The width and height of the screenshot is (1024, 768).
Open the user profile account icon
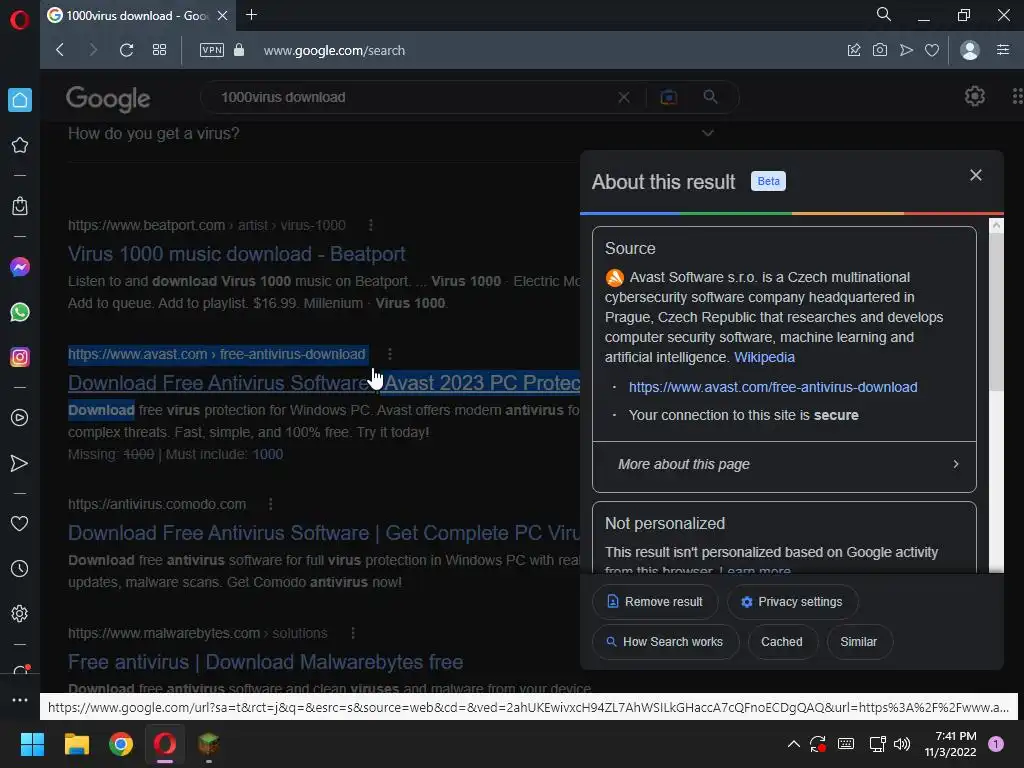point(970,50)
